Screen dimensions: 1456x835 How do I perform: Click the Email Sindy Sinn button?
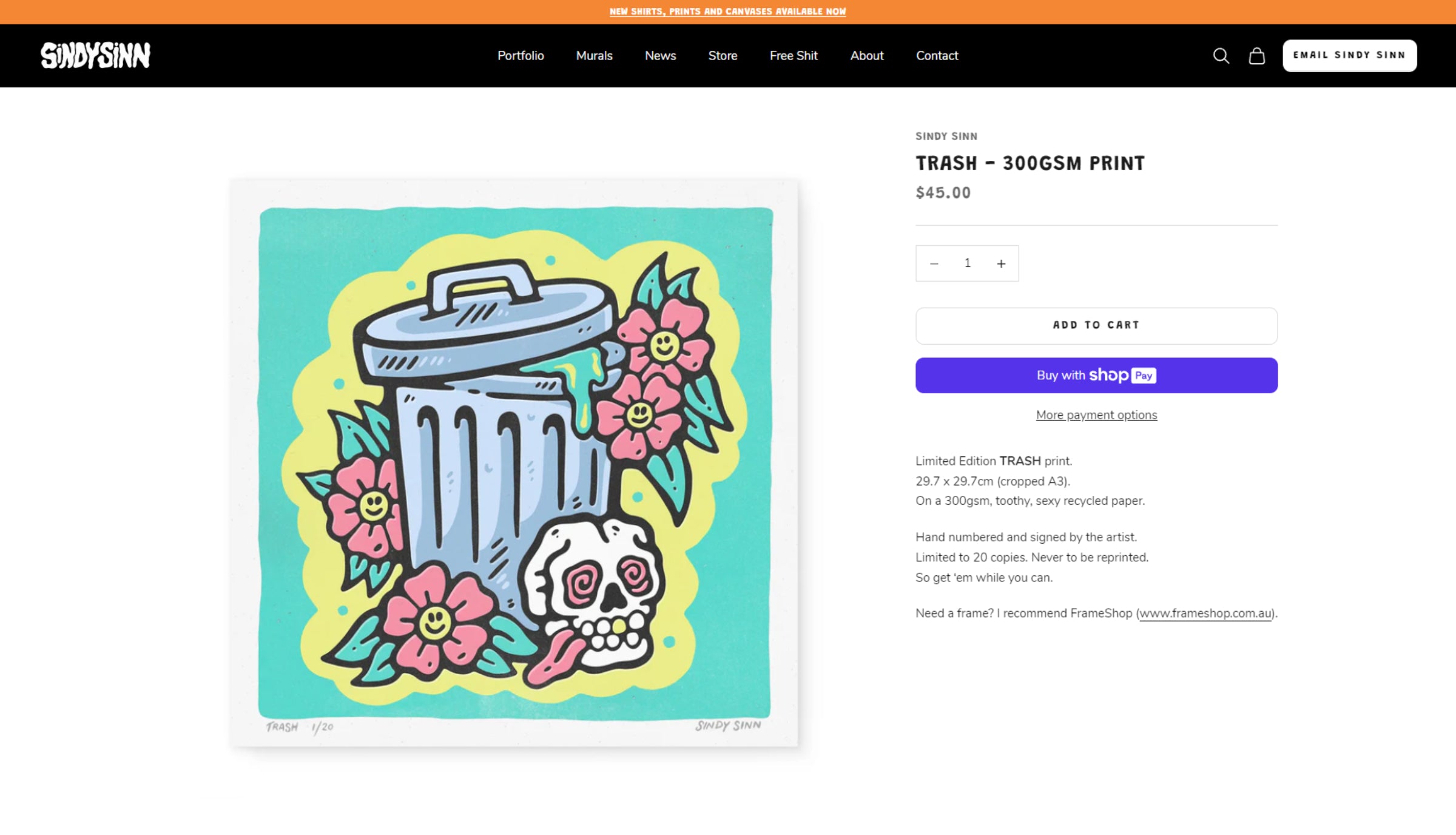(x=1349, y=56)
